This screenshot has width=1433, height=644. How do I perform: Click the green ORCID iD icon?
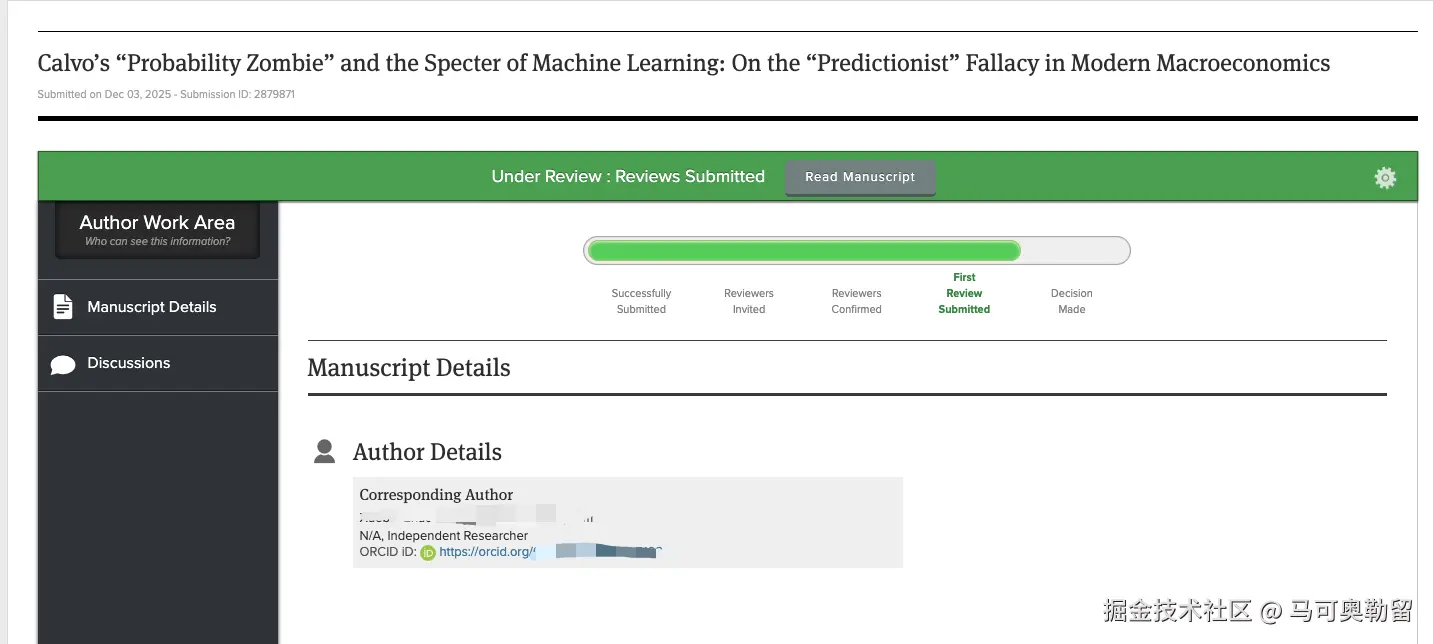[x=428, y=552]
